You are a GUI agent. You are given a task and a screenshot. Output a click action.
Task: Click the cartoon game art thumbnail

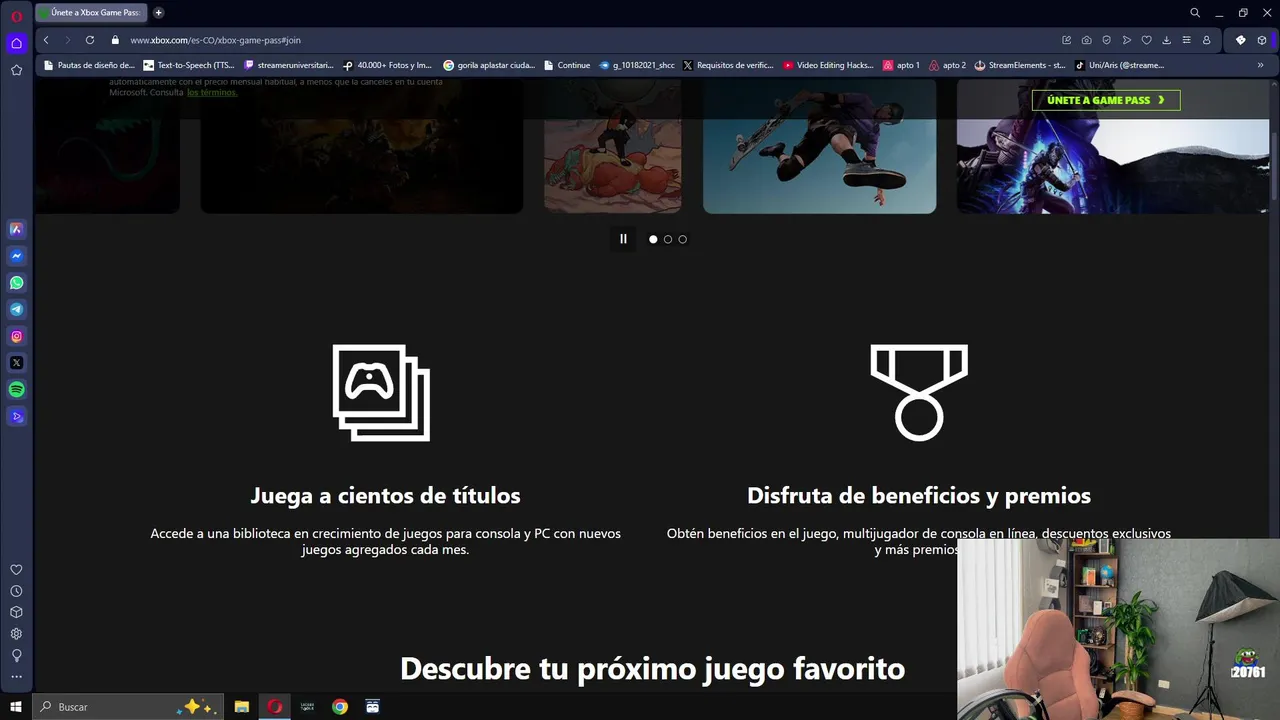coord(613,146)
